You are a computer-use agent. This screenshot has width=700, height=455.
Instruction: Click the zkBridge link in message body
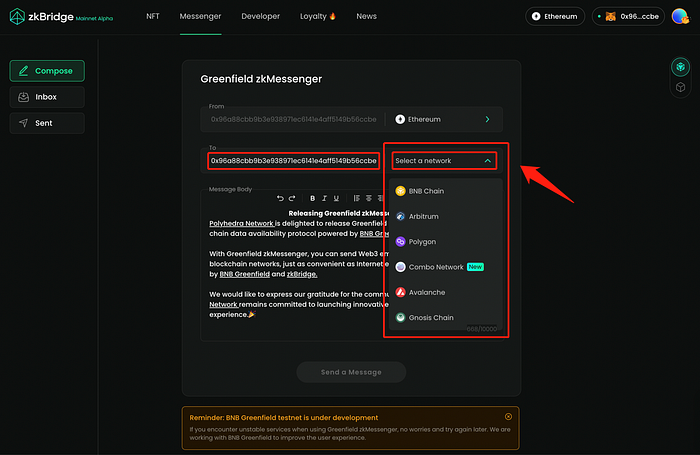coord(302,274)
